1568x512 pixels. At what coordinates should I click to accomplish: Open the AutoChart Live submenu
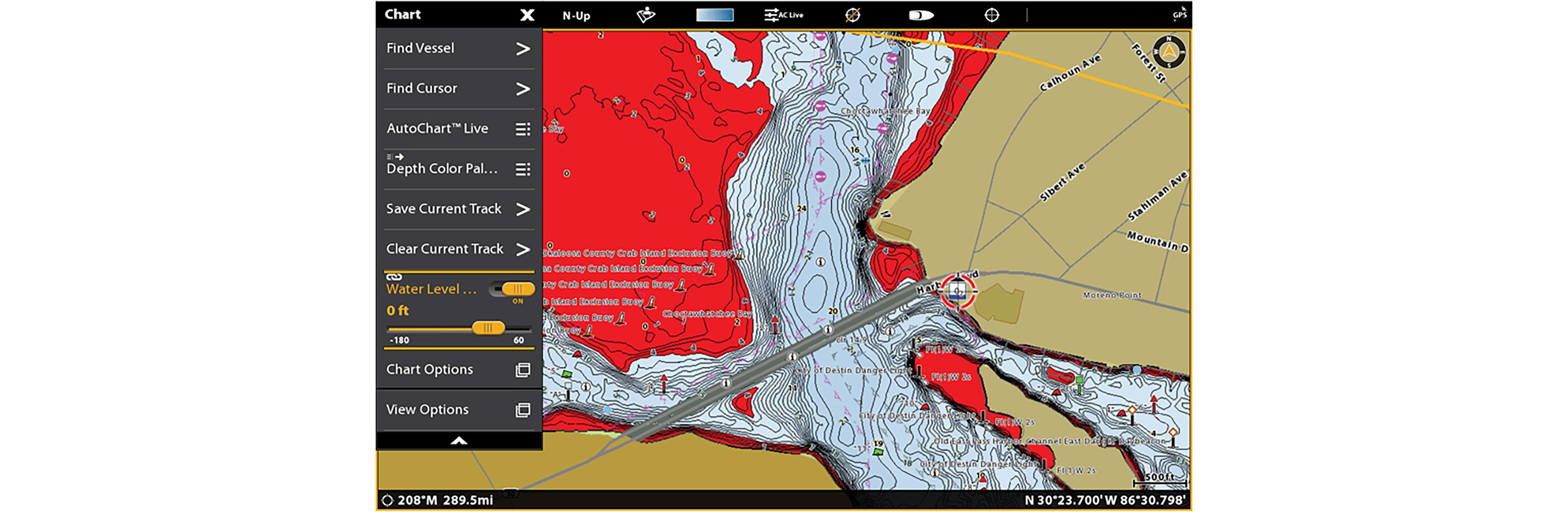click(x=459, y=129)
